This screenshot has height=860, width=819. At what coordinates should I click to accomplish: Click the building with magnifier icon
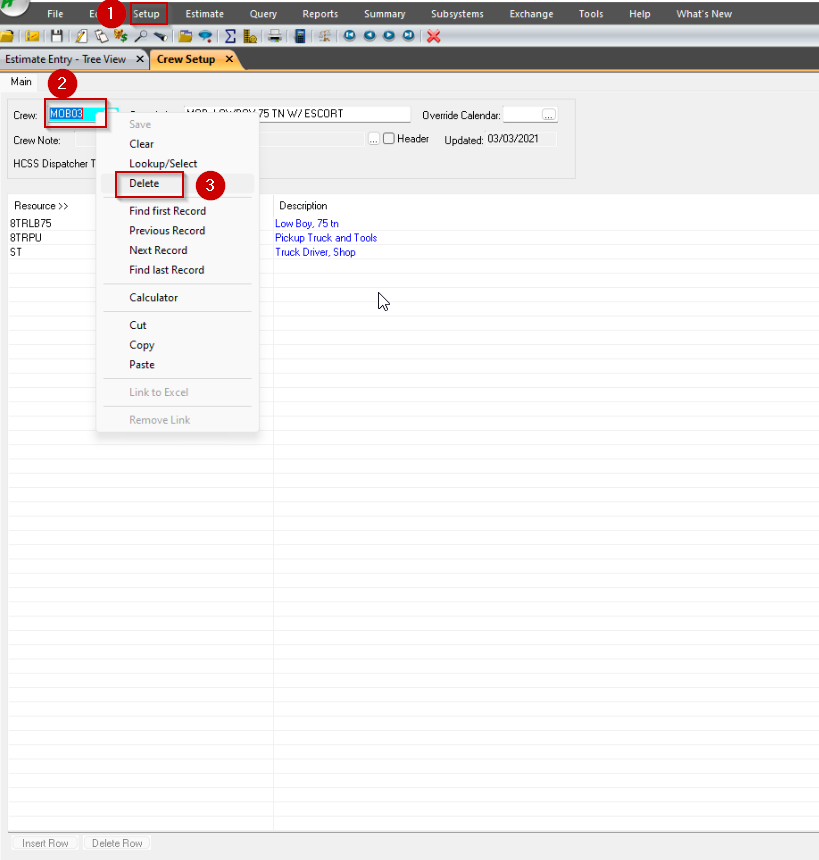click(250, 36)
